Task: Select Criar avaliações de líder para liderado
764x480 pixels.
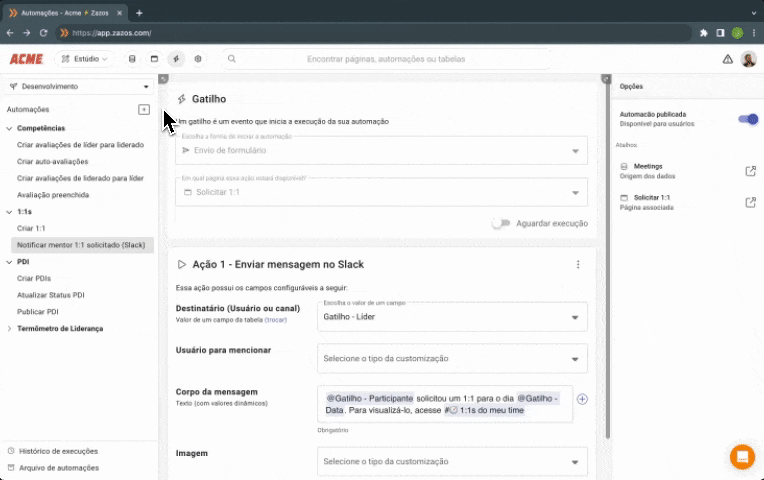Action: tap(80, 145)
